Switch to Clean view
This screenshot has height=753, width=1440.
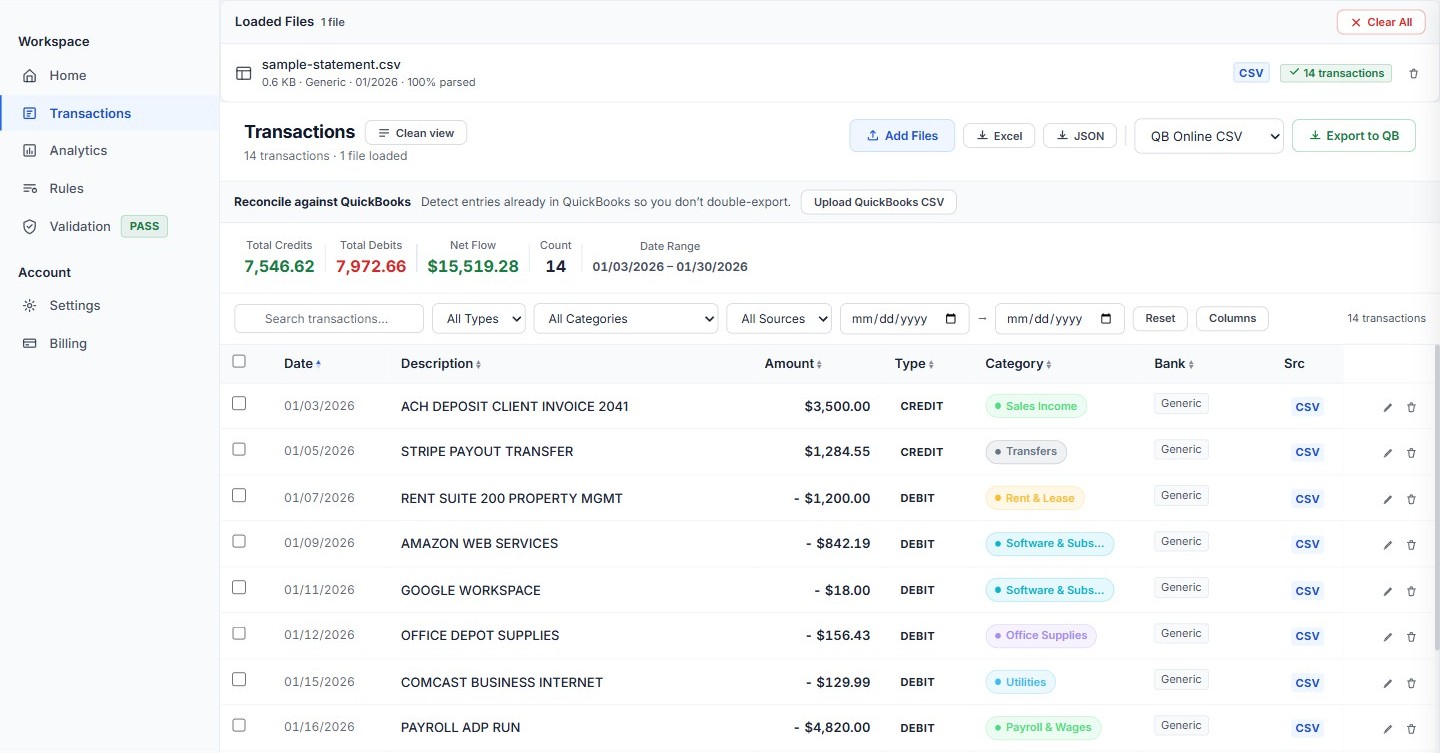pos(416,133)
